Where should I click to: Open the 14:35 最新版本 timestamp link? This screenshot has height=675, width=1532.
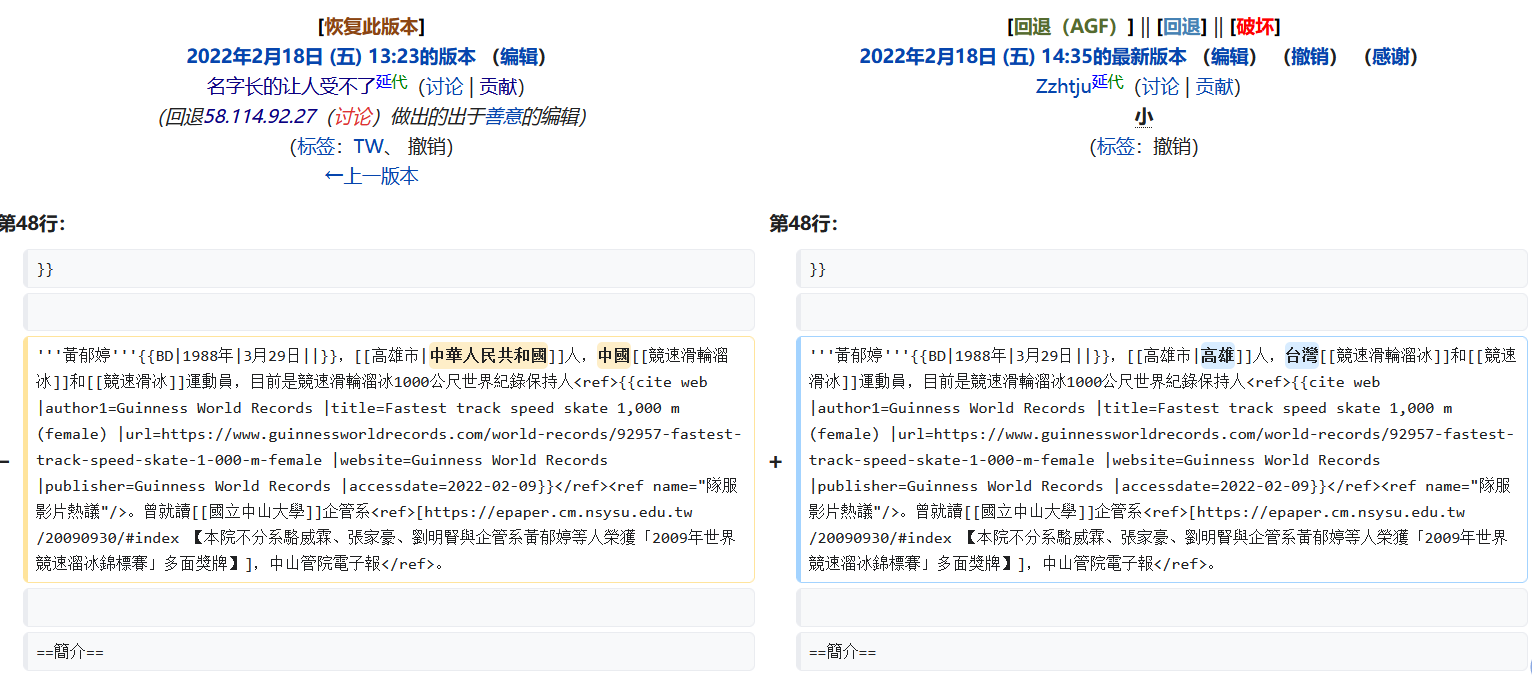click(x=1023, y=56)
